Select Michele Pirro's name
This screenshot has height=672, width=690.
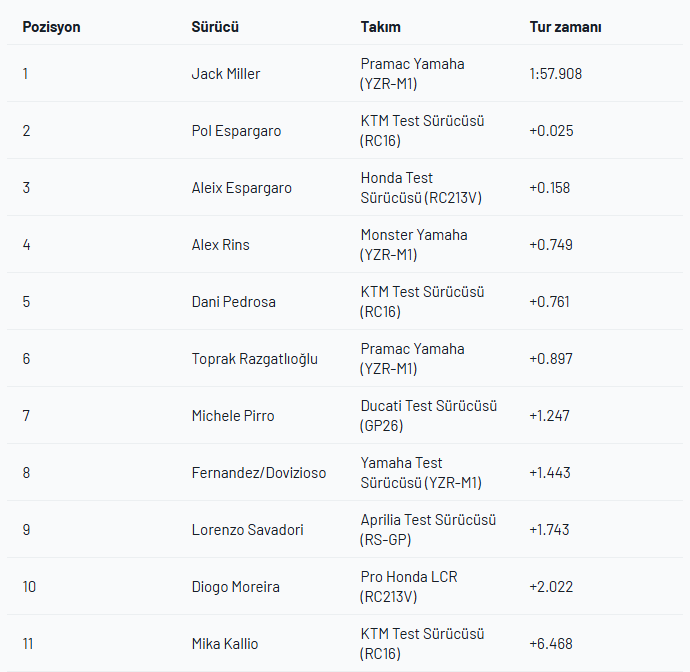232,416
